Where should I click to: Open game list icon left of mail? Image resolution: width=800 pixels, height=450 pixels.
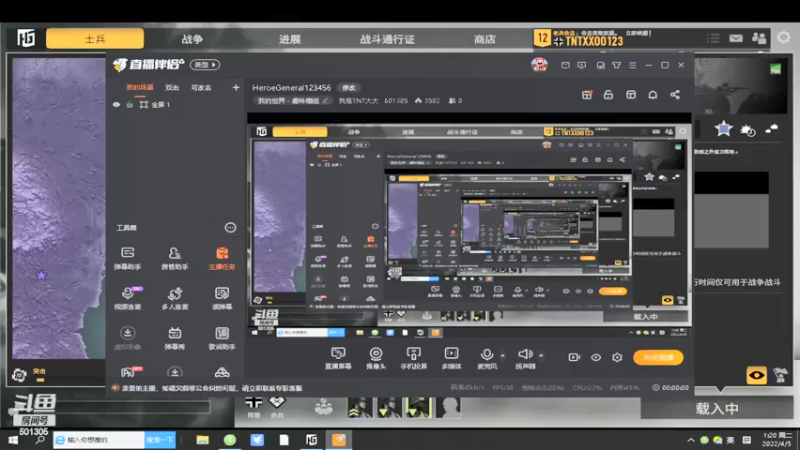(x=713, y=38)
